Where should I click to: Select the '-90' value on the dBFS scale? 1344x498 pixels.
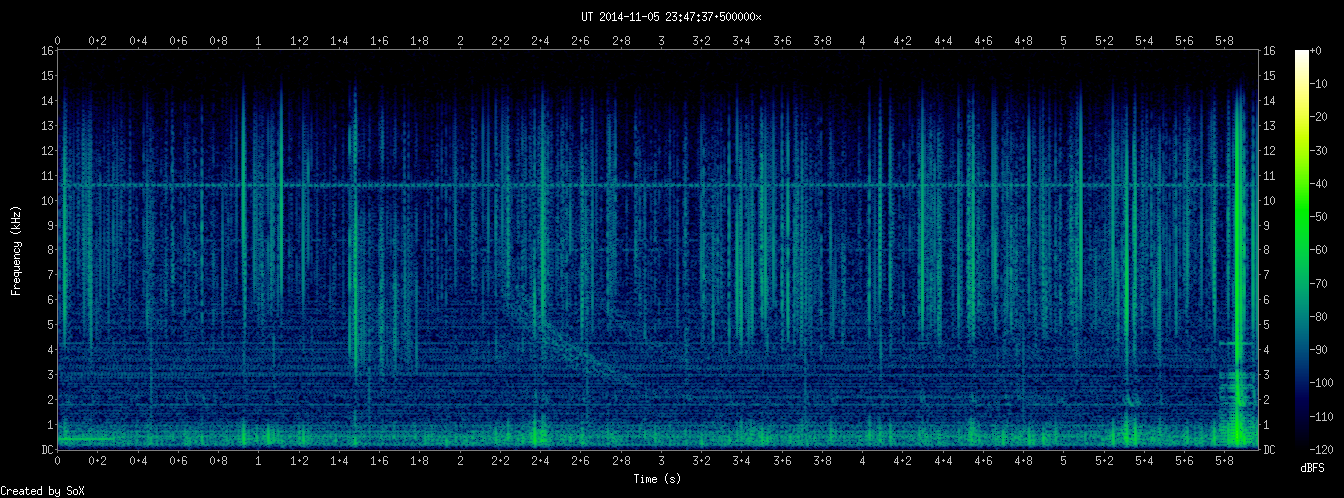pos(1320,350)
